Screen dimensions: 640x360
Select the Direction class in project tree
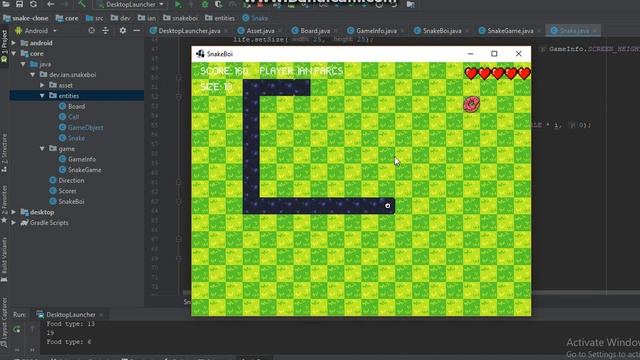67,180
